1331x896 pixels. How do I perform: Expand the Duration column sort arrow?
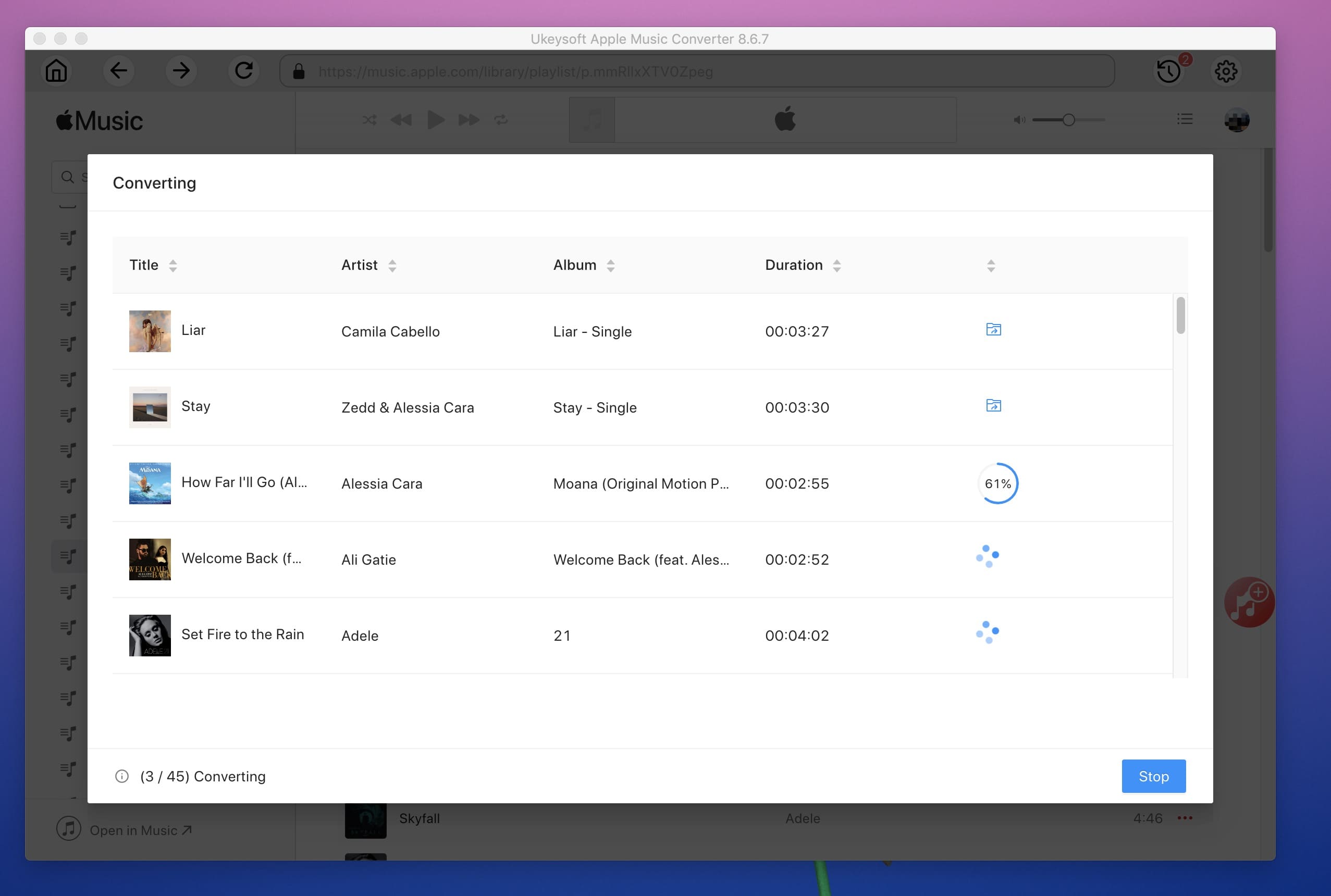836,265
